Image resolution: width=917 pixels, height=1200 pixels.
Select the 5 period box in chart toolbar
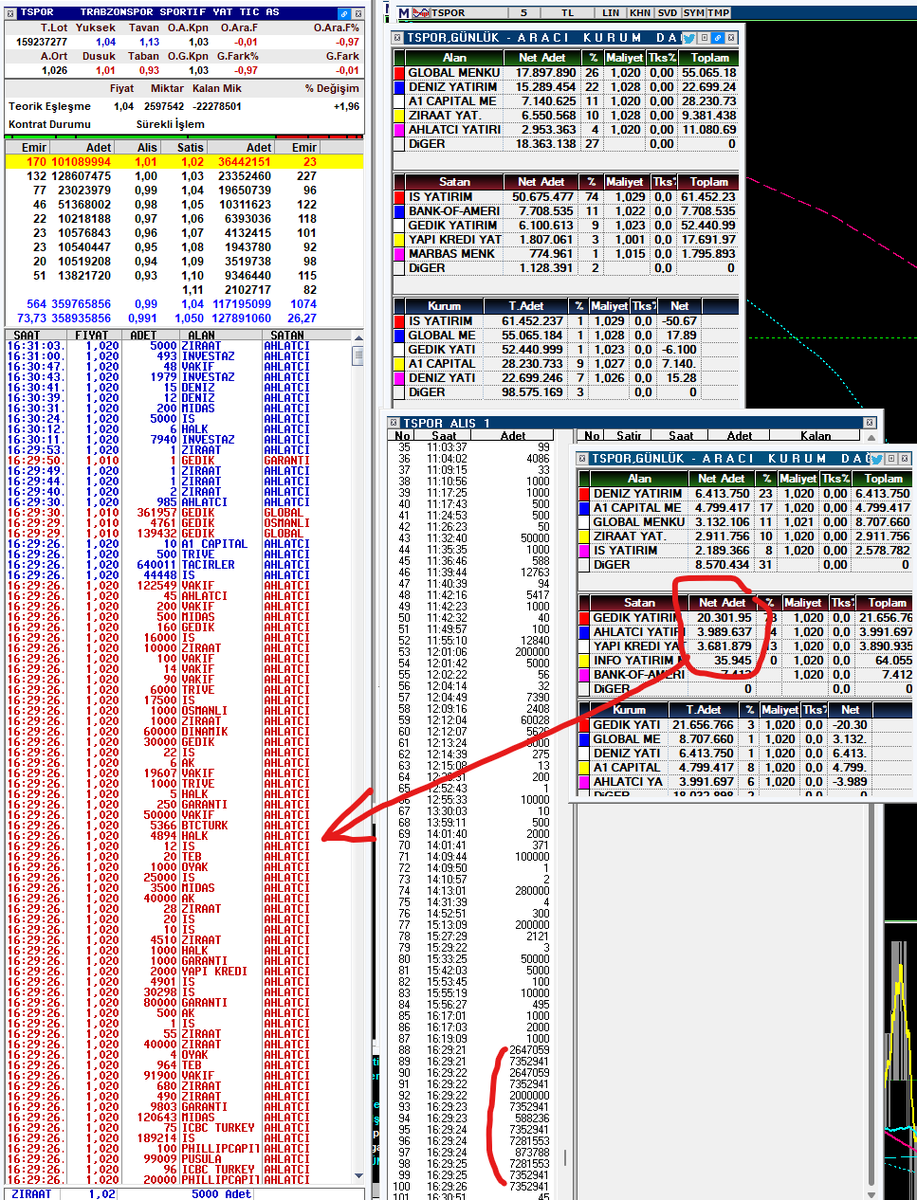point(524,13)
